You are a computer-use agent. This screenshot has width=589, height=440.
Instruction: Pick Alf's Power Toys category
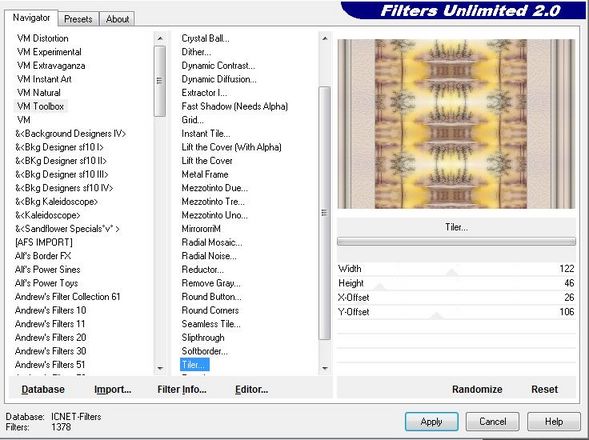[47, 283]
